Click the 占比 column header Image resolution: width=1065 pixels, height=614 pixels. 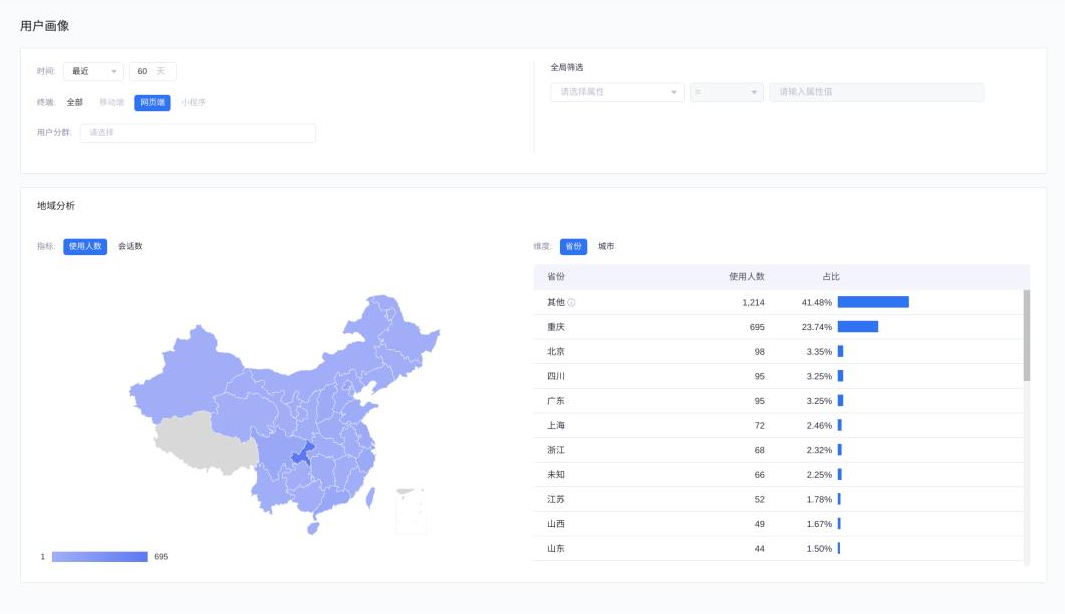[x=831, y=276]
